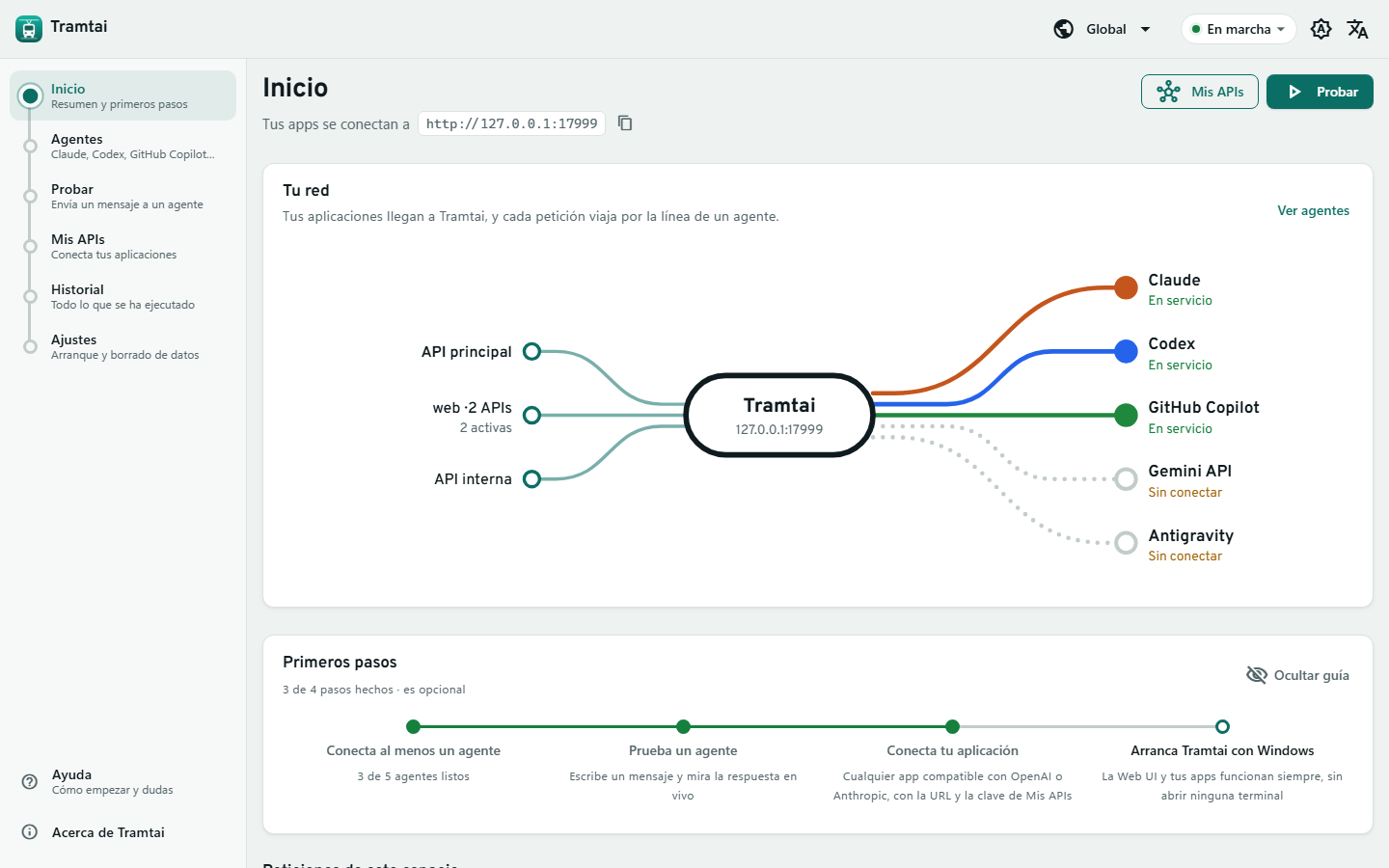1389x868 pixels.
Task: Click the Prueba un agente step title
Action: (x=683, y=750)
